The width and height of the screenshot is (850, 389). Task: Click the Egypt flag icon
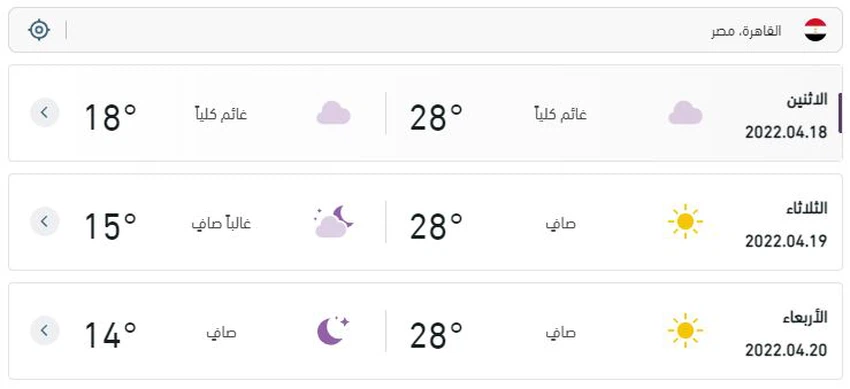coord(815,30)
